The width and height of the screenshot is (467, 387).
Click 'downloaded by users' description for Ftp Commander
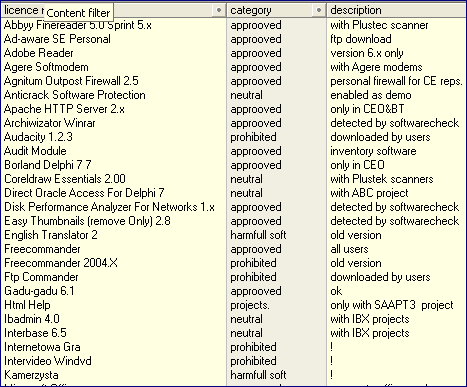click(380, 277)
